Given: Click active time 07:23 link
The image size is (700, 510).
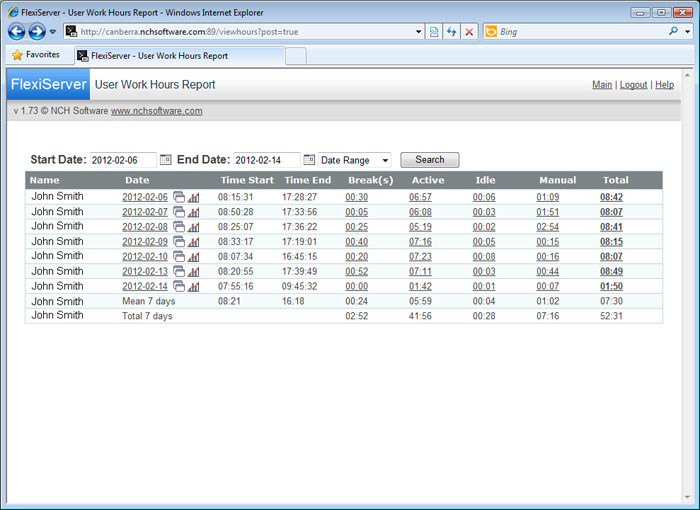Looking at the screenshot, I should tap(420, 257).
